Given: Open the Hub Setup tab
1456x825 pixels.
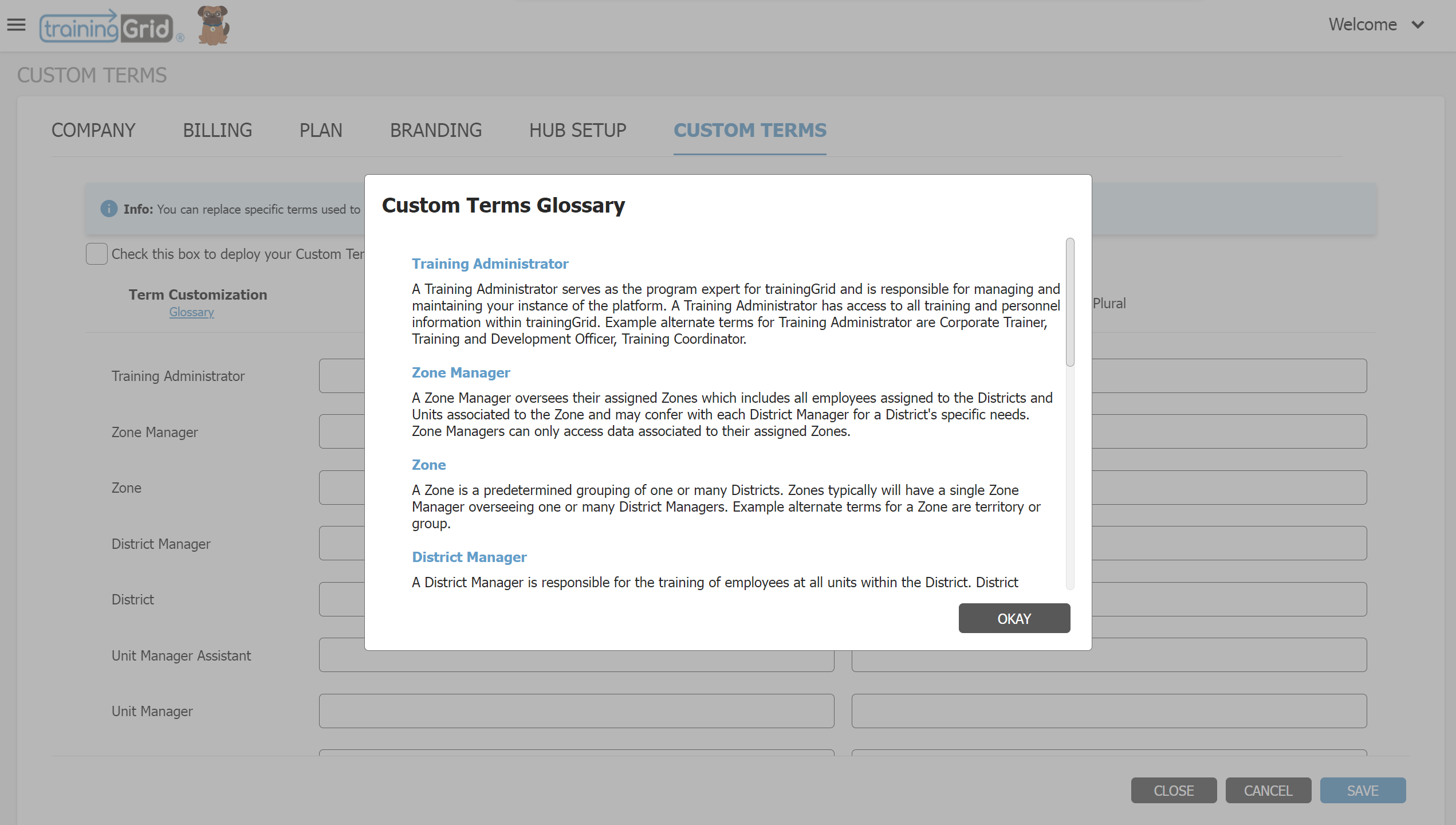Looking at the screenshot, I should pyautogui.click(x=577, y=131).
